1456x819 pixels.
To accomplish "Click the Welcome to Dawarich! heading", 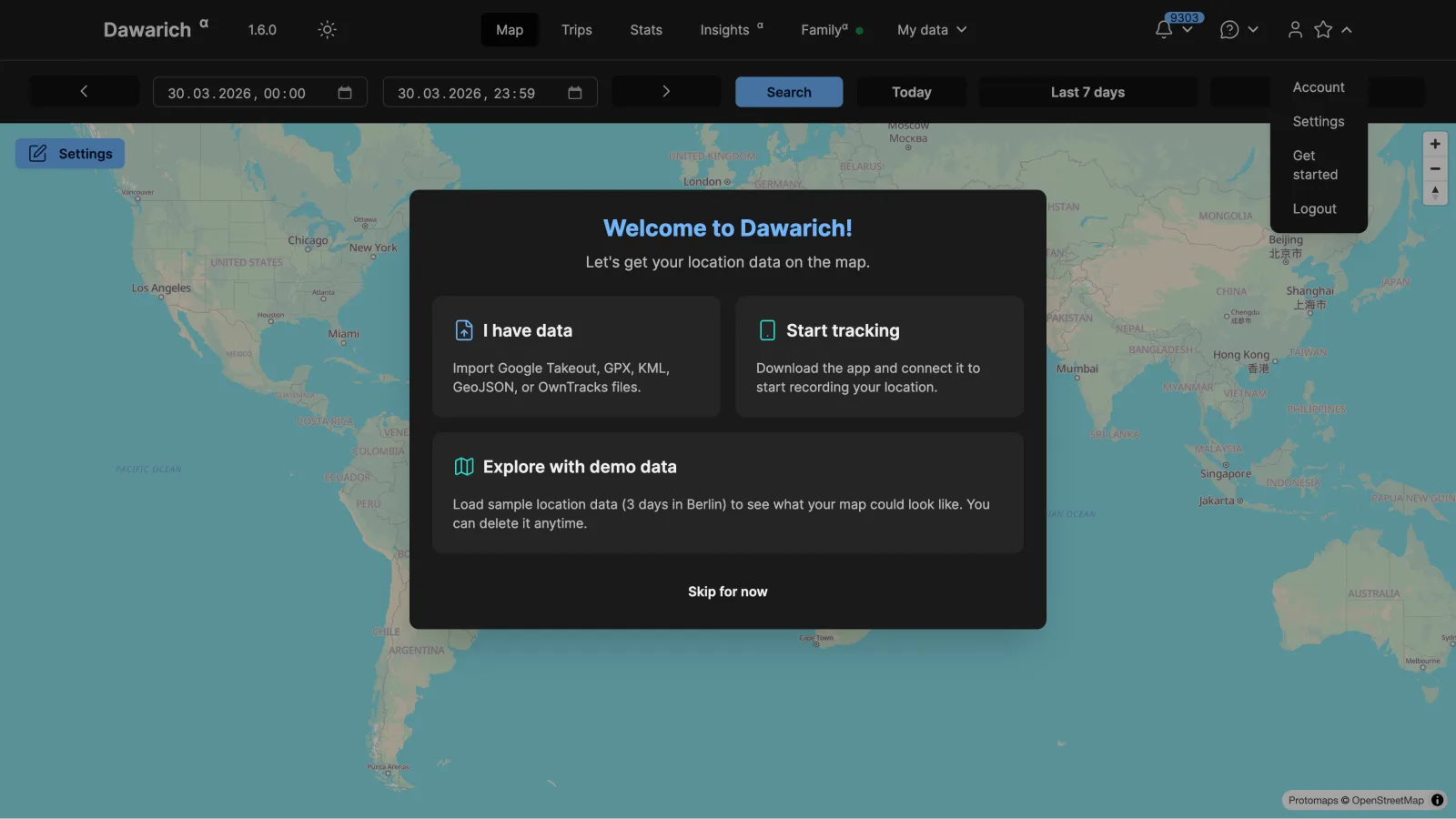I will (728, 227).
